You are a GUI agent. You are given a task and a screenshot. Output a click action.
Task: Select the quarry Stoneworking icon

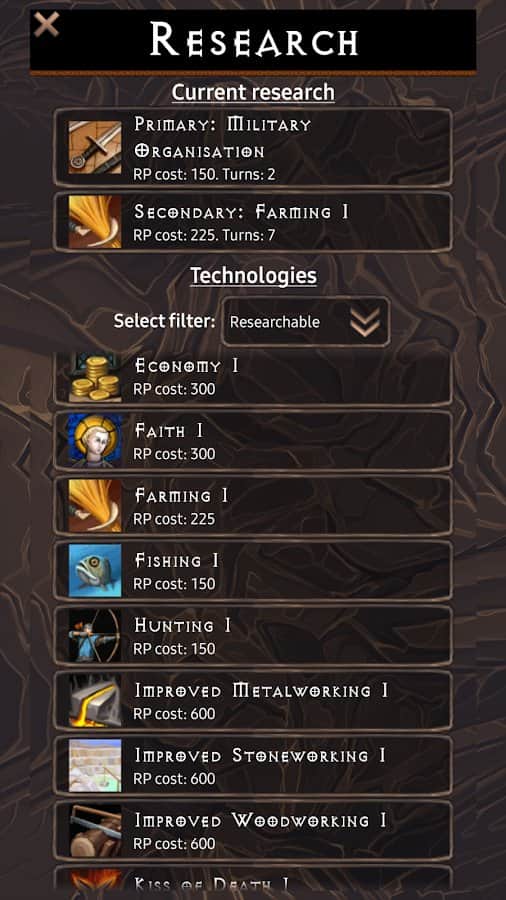coord(95,765)
